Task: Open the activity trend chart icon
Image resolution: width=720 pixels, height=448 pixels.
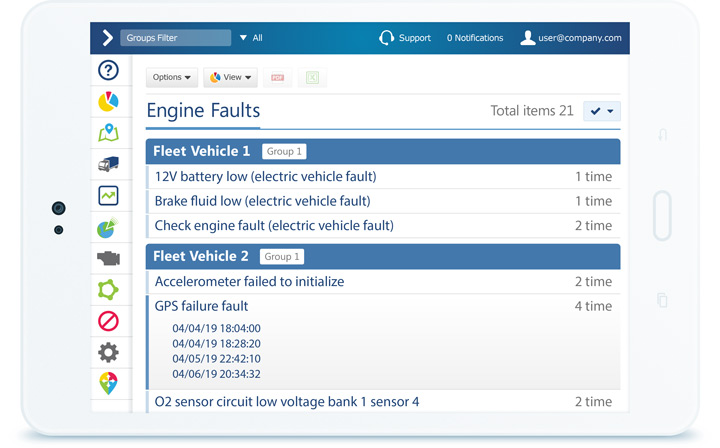Action: point(108,196)
